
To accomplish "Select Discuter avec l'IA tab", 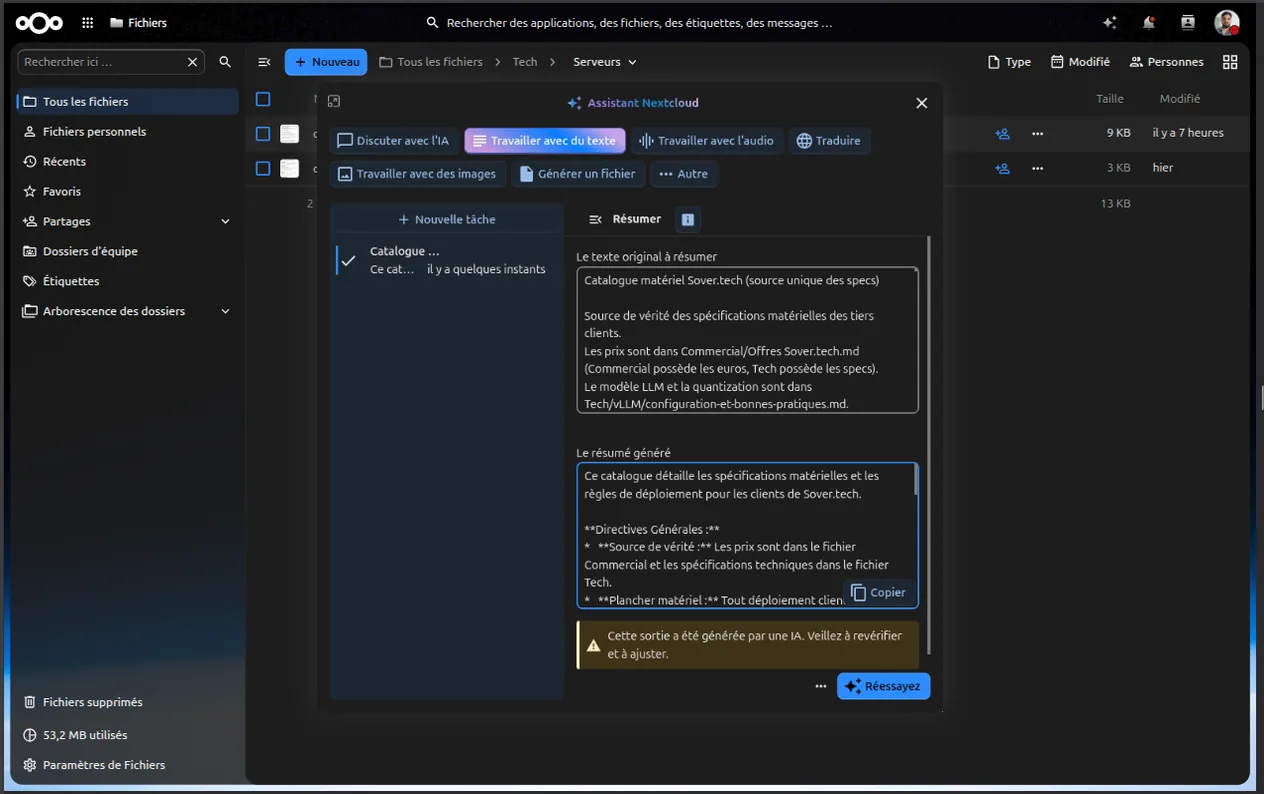I will point(393,141).
